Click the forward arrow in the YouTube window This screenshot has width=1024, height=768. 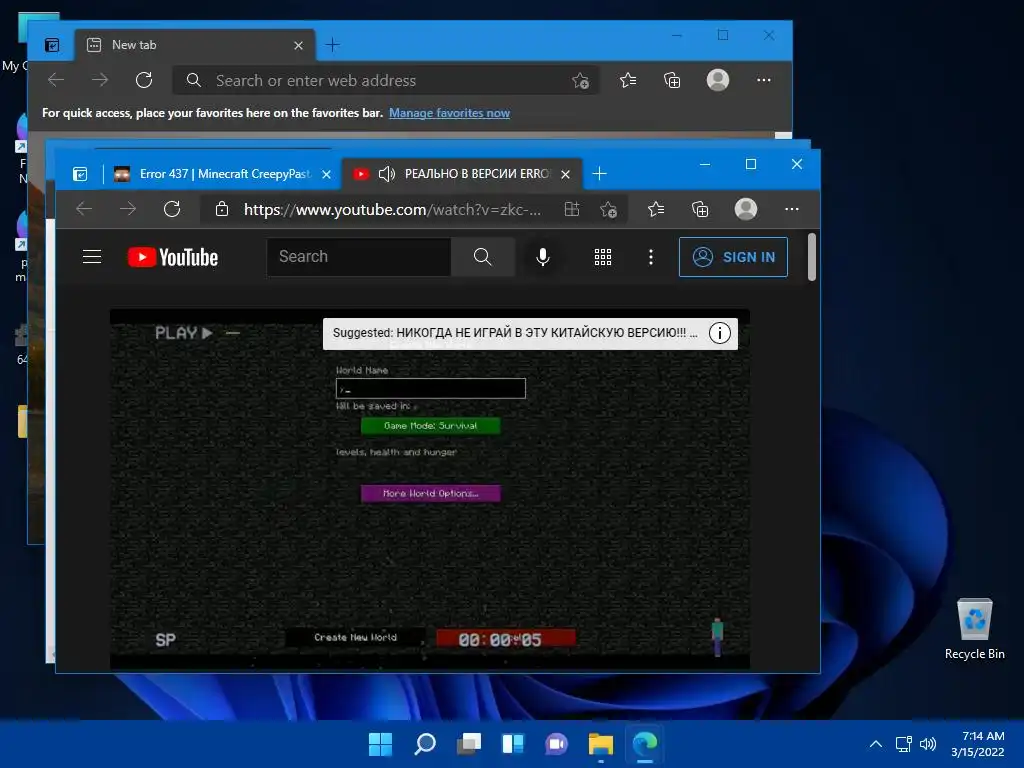click(x=128, y=209)
